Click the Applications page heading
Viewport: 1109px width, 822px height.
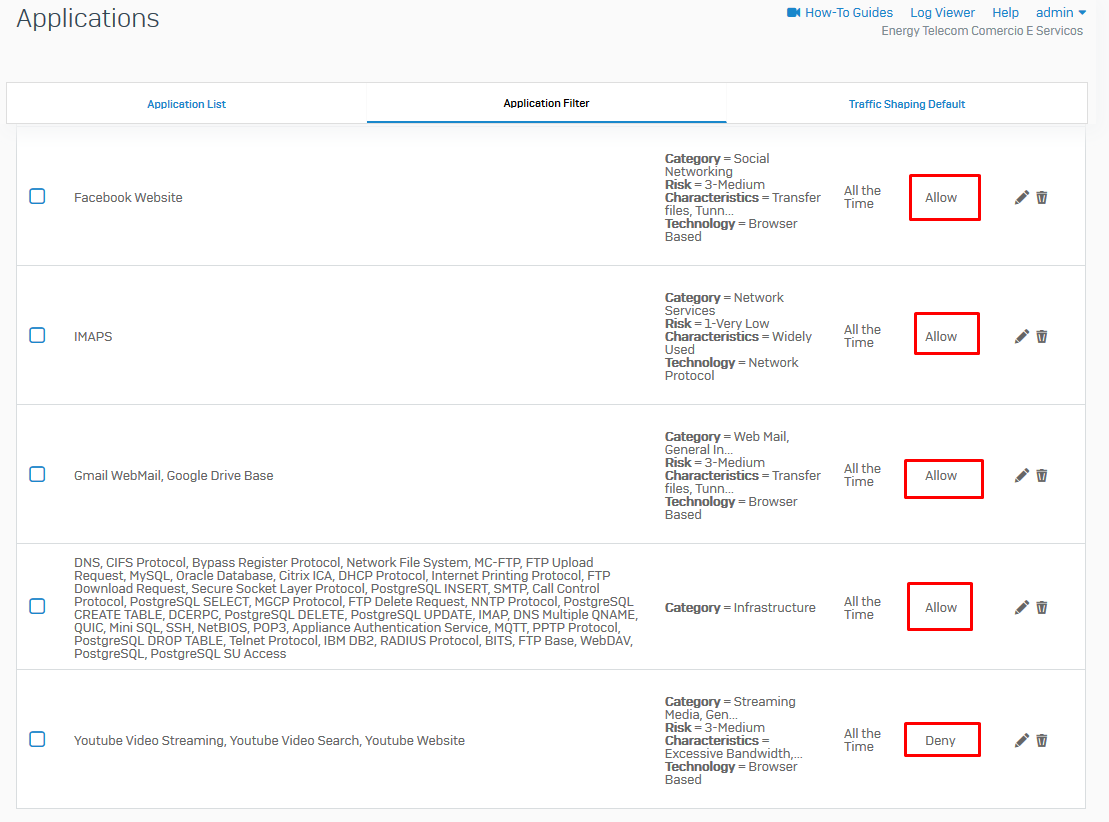88,18
